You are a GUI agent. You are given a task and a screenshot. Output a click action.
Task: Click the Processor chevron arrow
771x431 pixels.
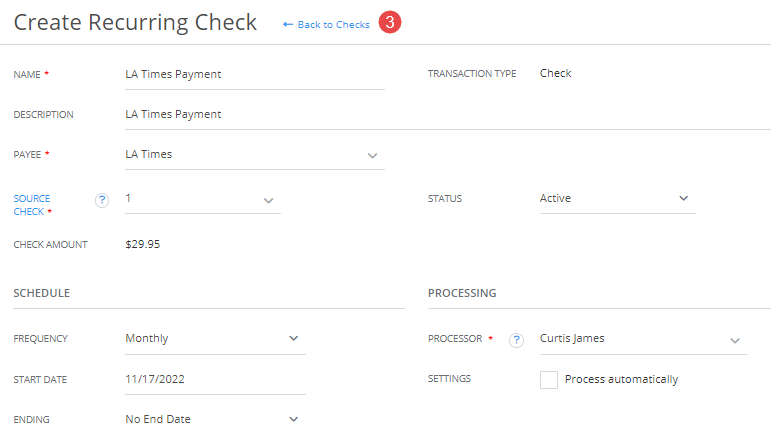pos(735,341)
